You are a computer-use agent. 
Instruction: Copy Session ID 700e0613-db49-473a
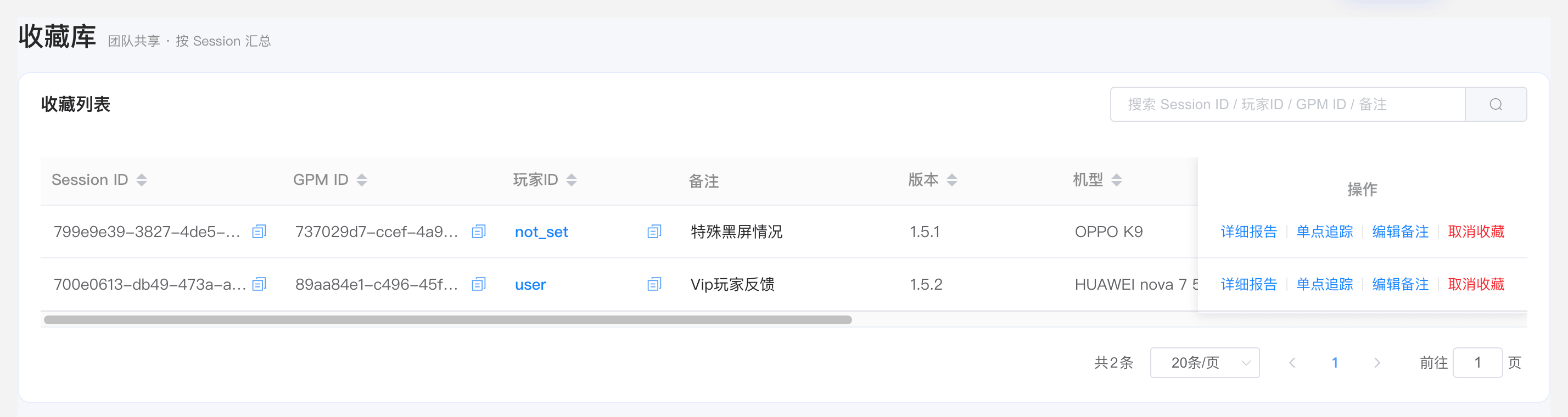259,284
